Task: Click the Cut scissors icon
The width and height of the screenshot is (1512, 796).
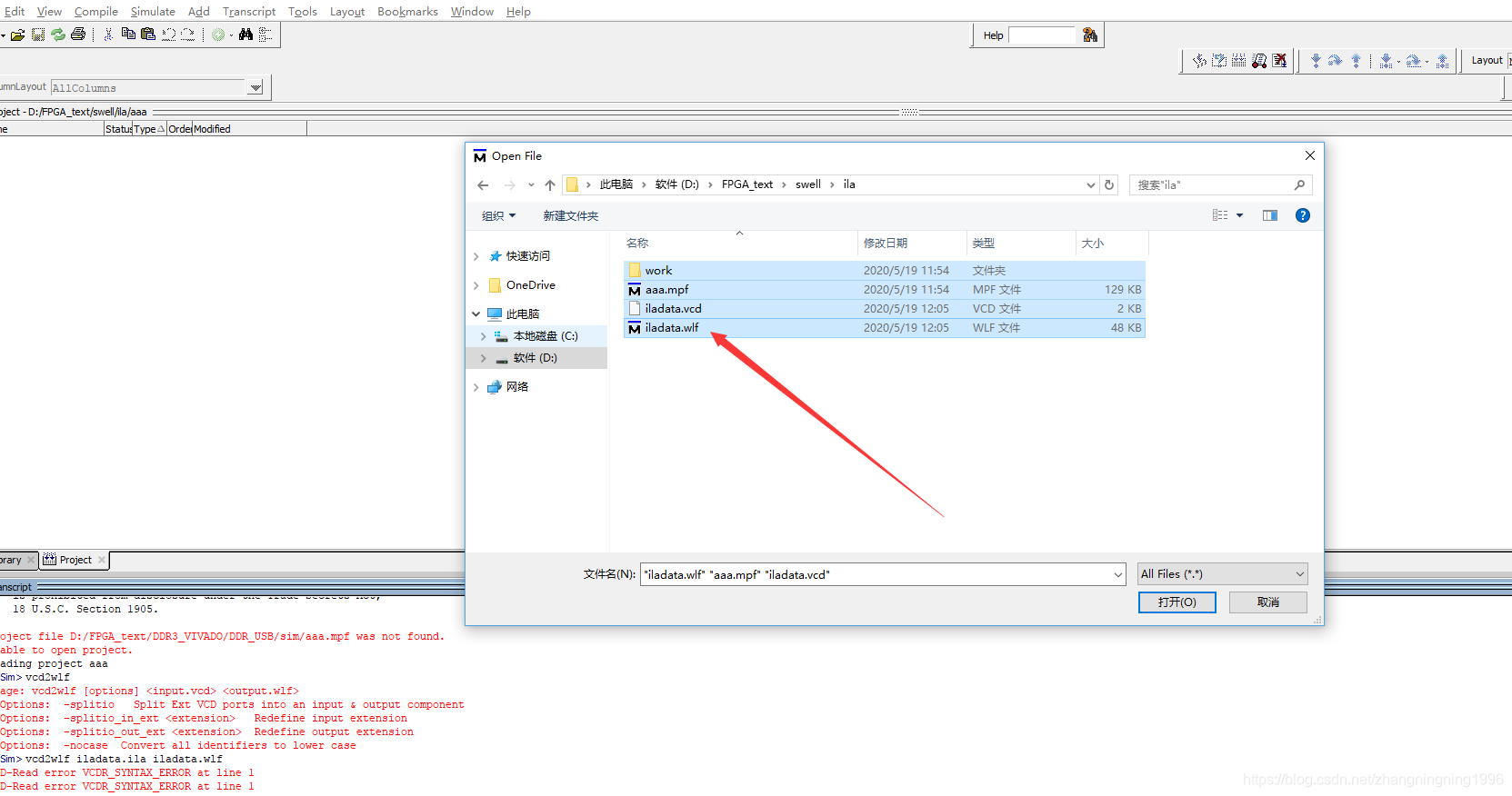Action: (108, 35)
